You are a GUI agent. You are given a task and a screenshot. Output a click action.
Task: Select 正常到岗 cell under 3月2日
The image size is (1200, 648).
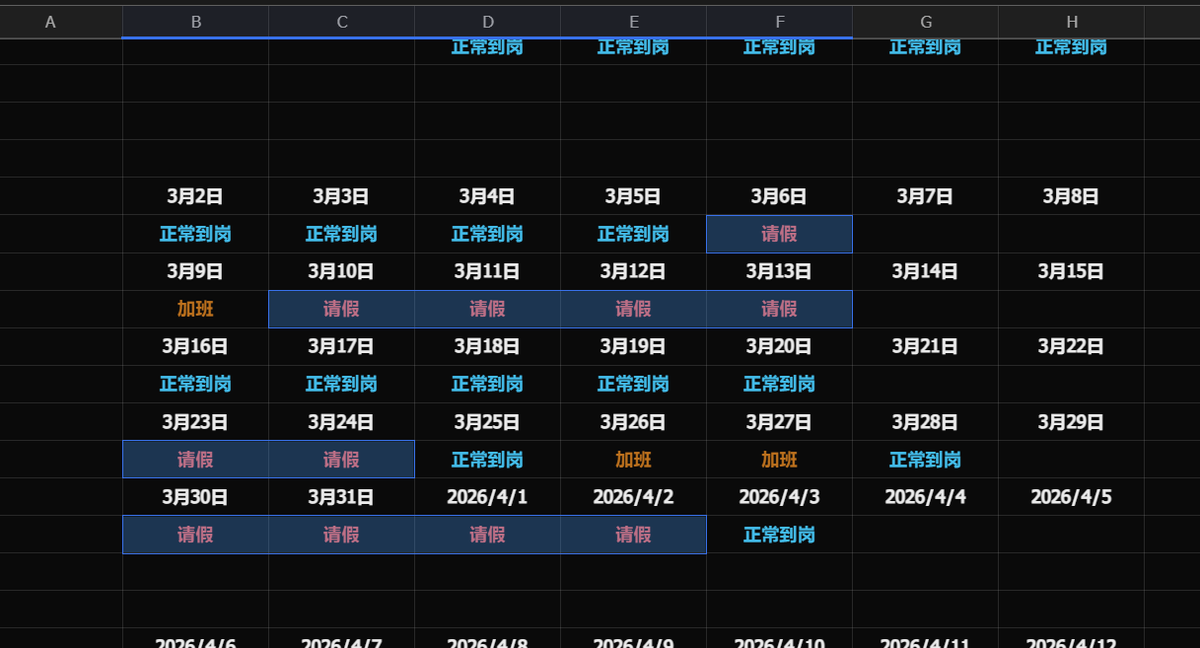click(x=196, y=234)
